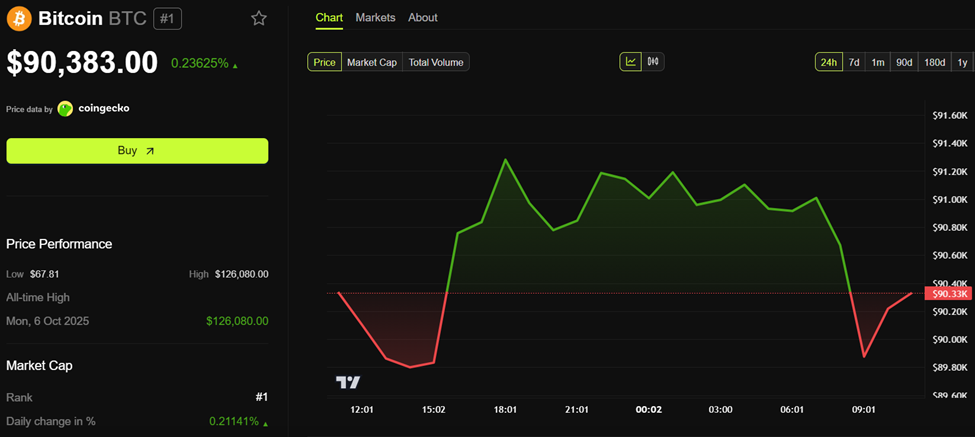Click the #1 rank badge

tap(167, 18)
